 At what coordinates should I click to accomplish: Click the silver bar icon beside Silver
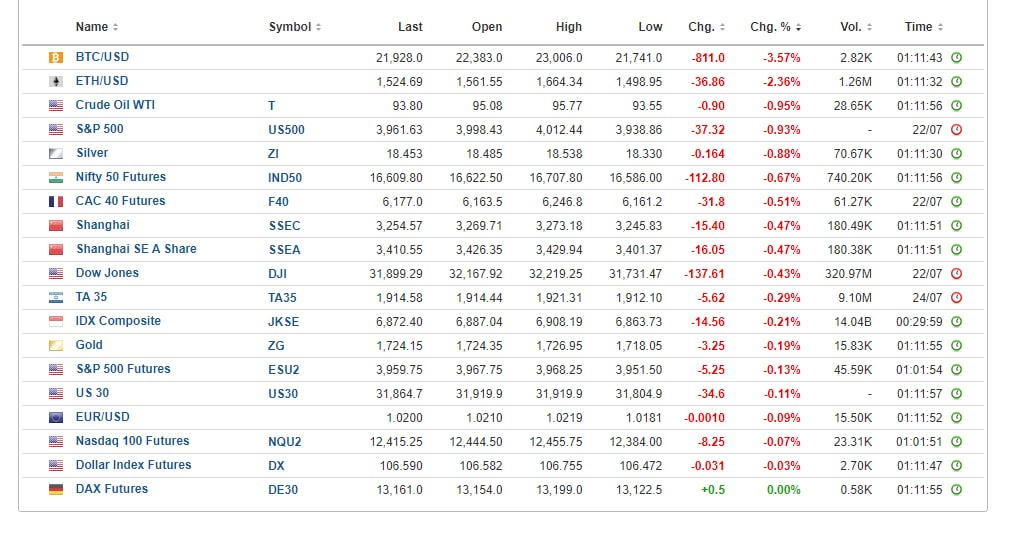pos(56,154)
